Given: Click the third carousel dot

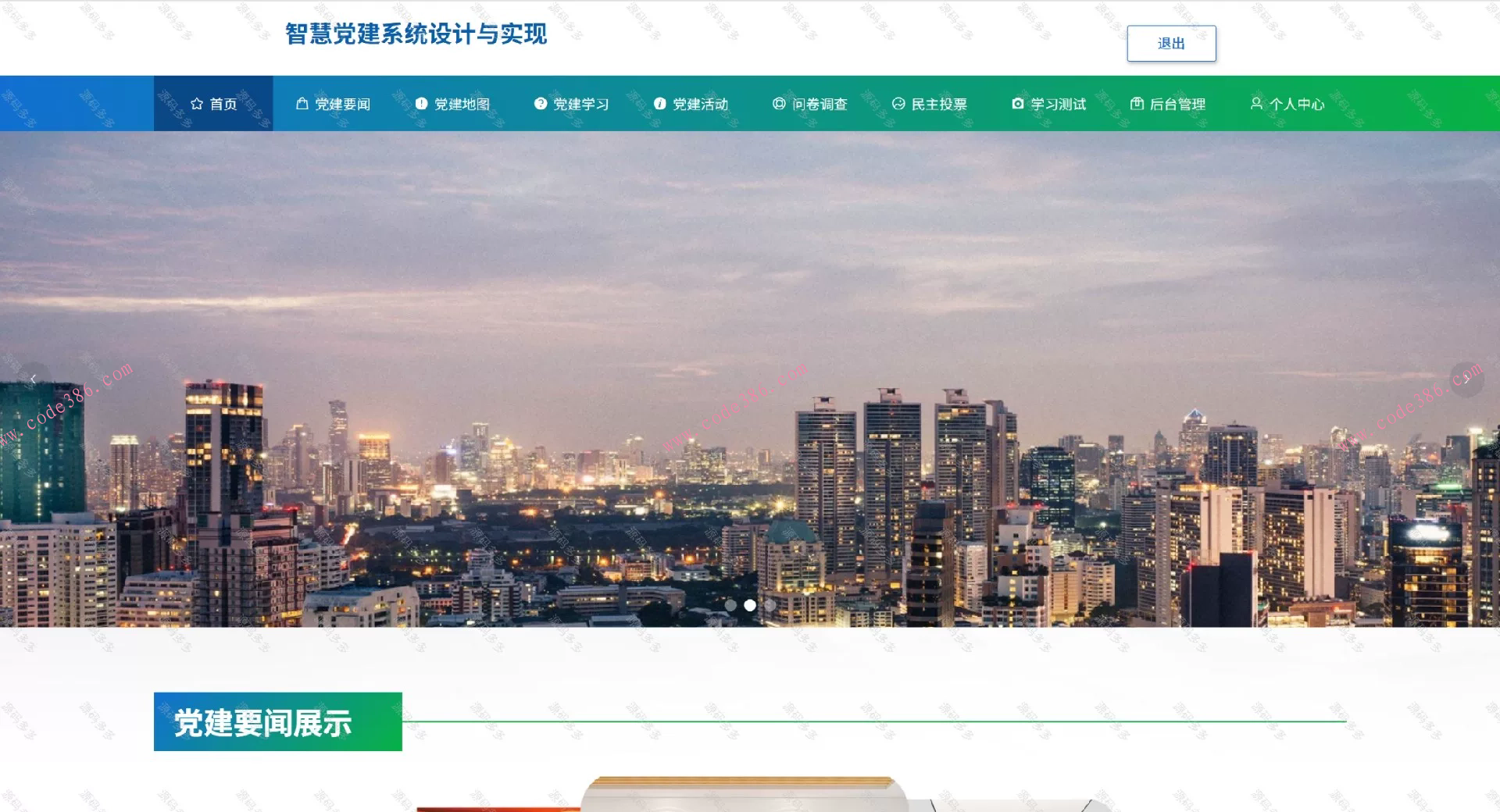Looking at the screenshot, I should 769,604.
